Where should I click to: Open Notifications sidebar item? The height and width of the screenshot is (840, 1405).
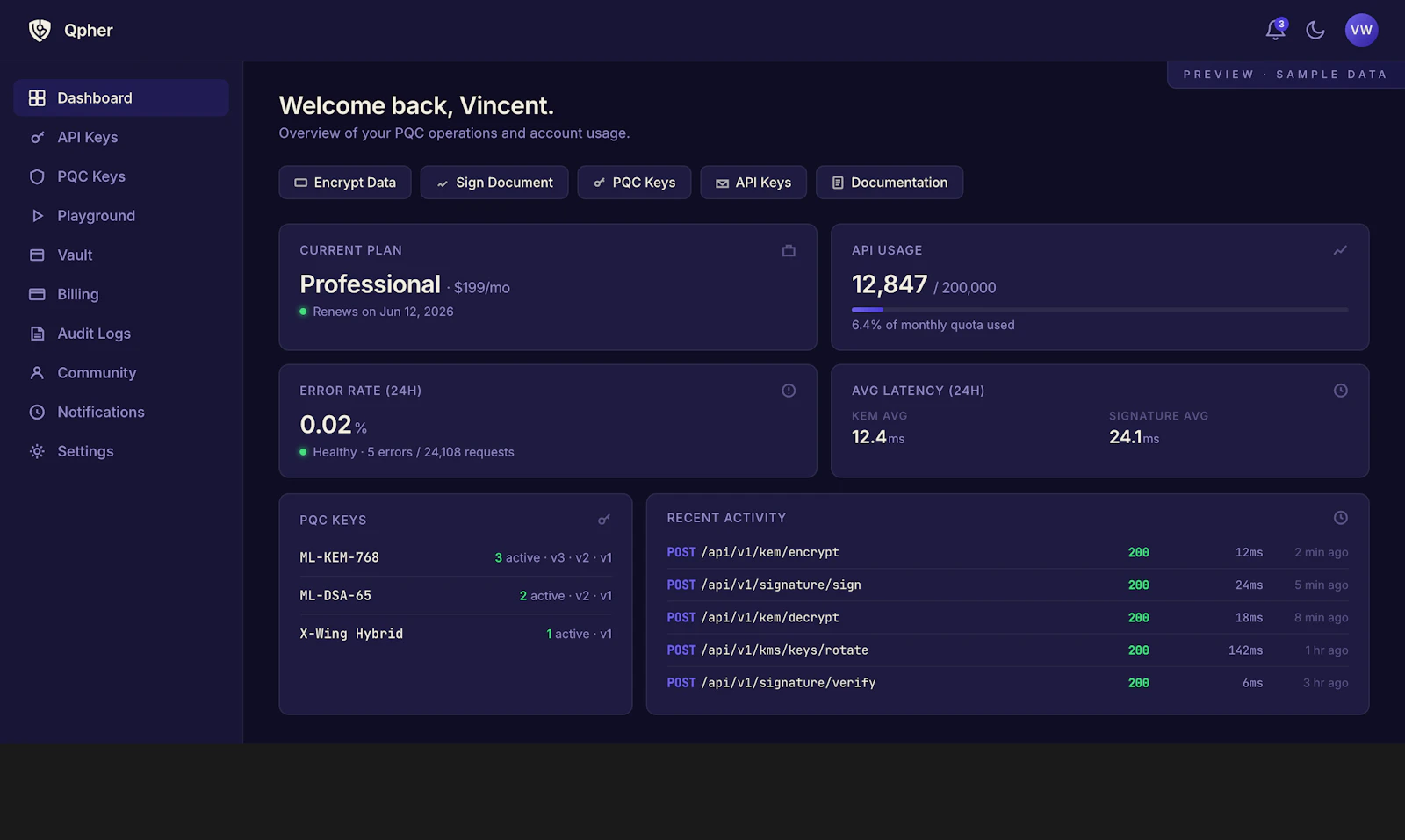pos(121,412)
